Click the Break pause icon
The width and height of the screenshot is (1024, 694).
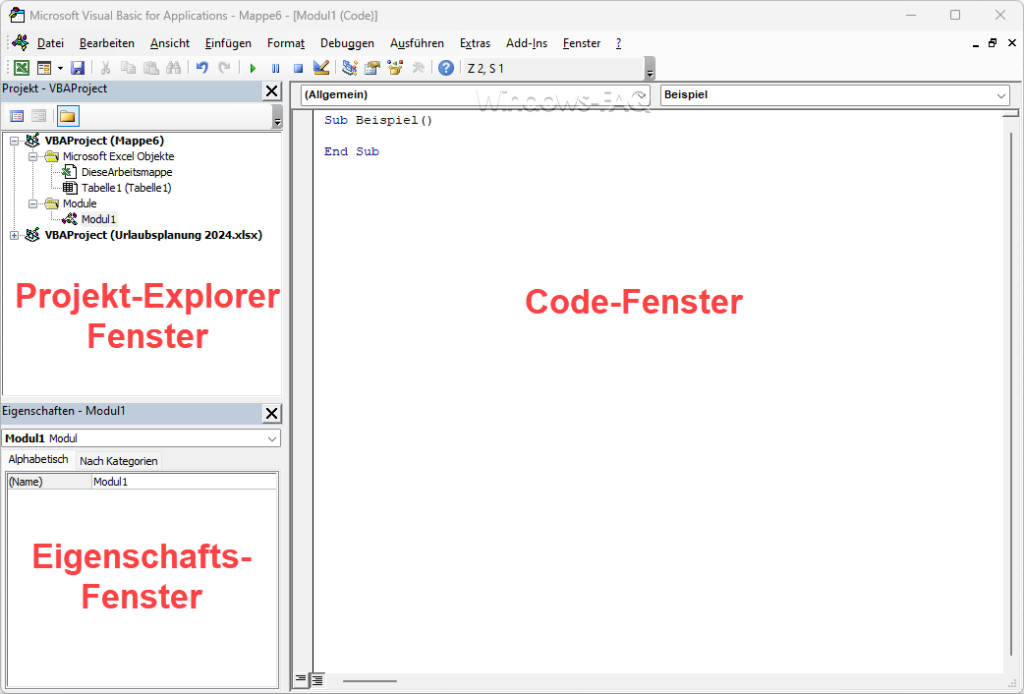(276, 68)
